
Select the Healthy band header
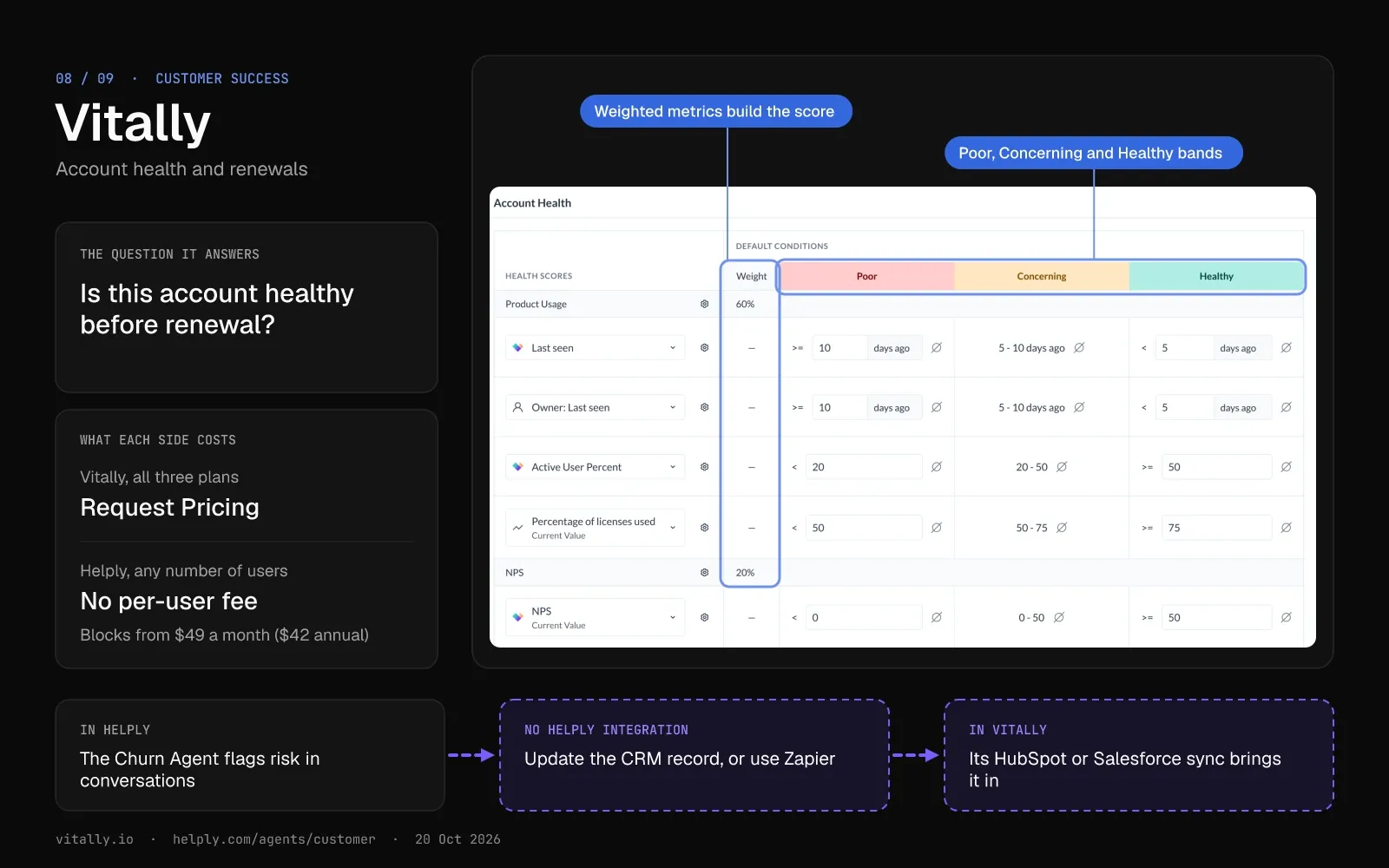[x=1216, y=276]
